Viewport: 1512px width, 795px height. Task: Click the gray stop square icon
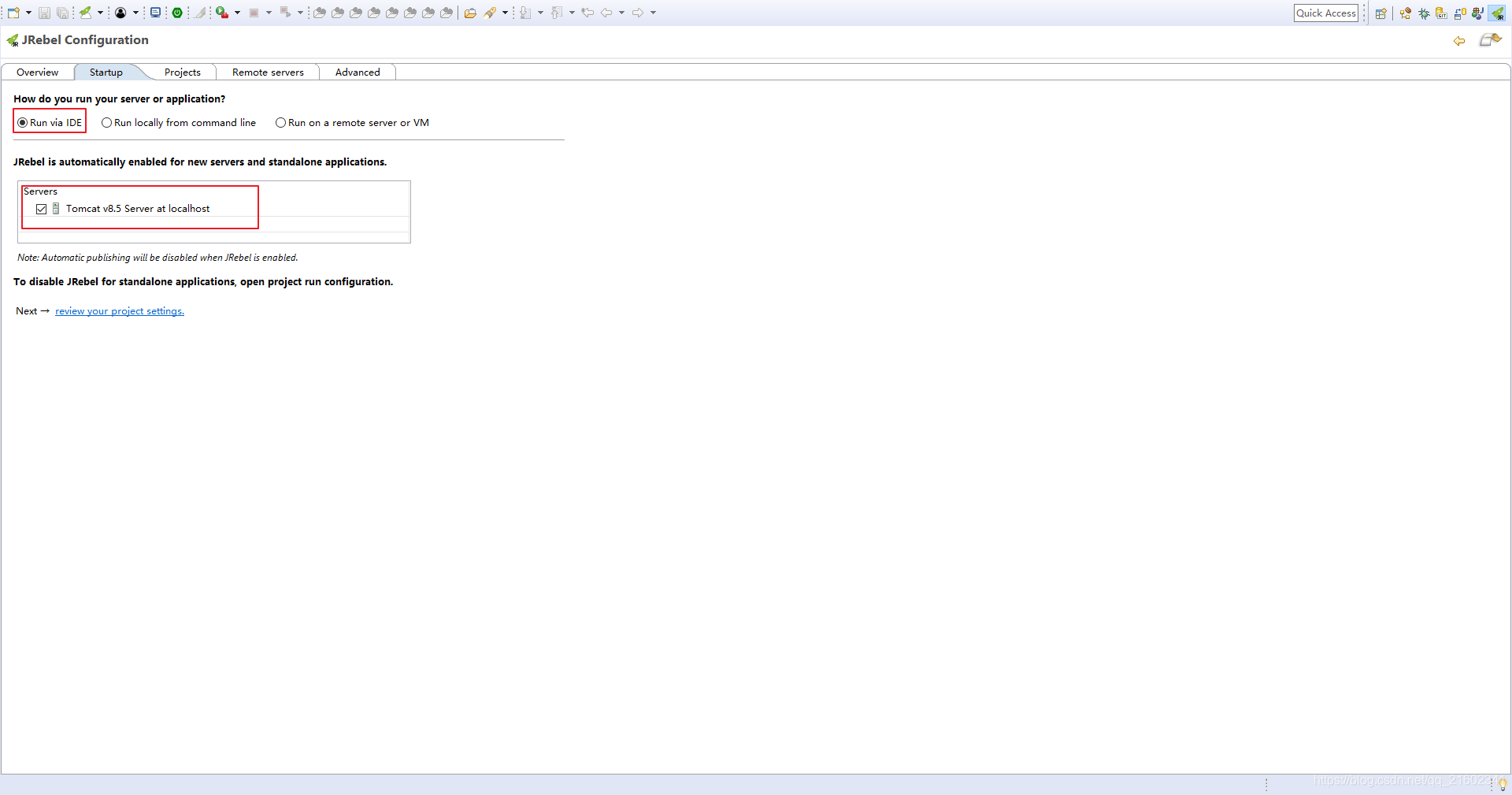click(254, 13)
